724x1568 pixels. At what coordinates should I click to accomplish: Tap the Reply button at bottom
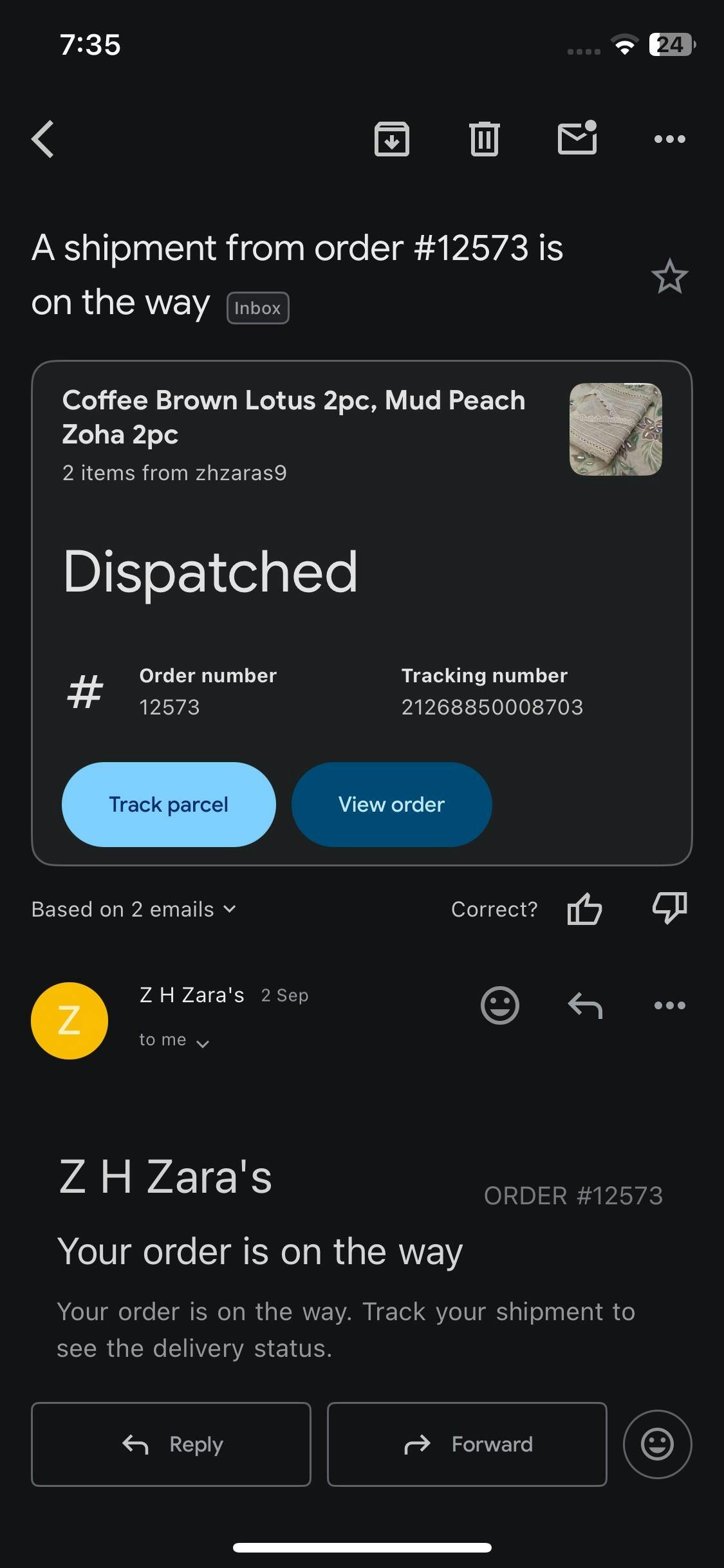click(171, 1444)
